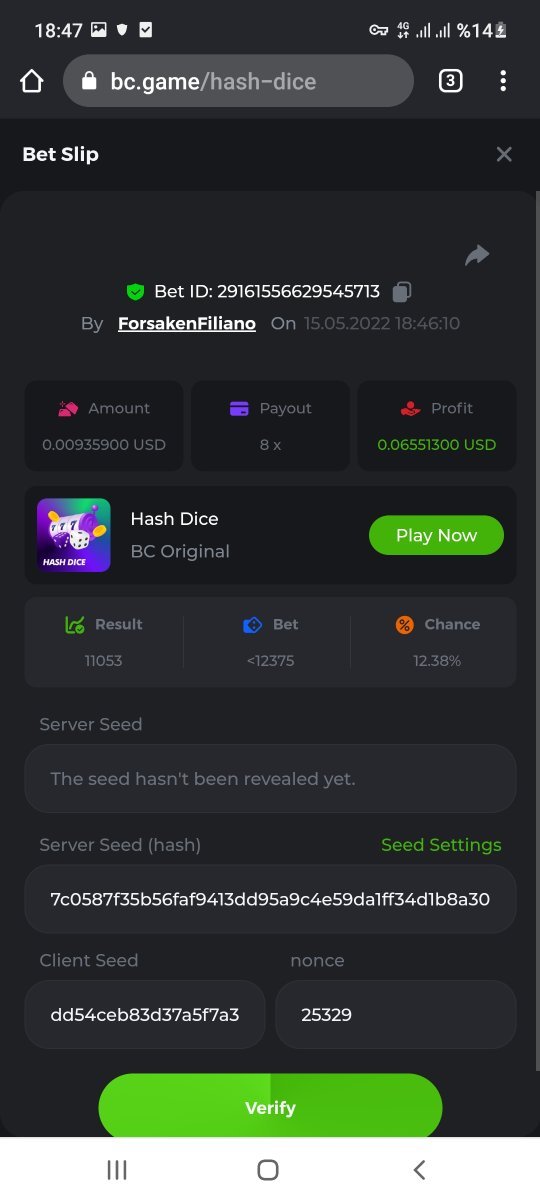Tap the Android recent apps button
540x1200 pixels.
click(117, 1169)
